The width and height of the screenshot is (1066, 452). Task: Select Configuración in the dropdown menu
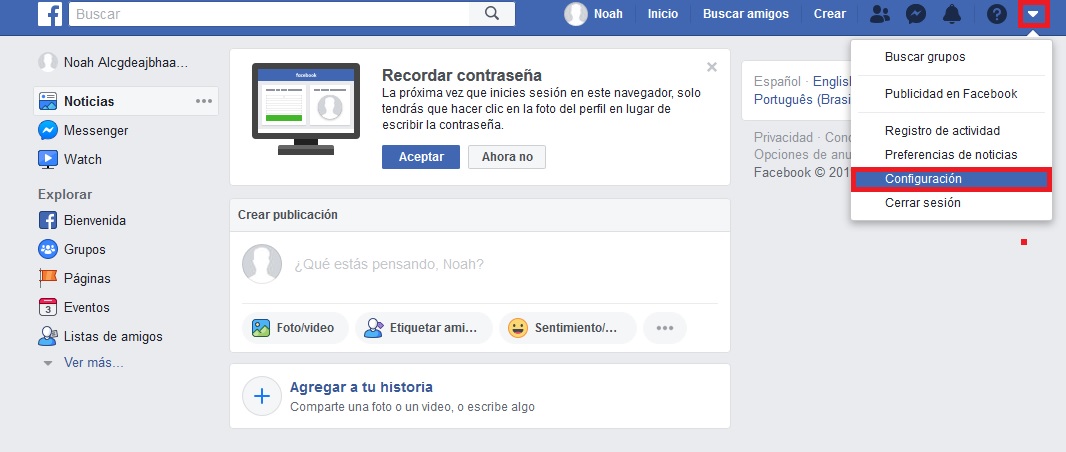(951, 179)
